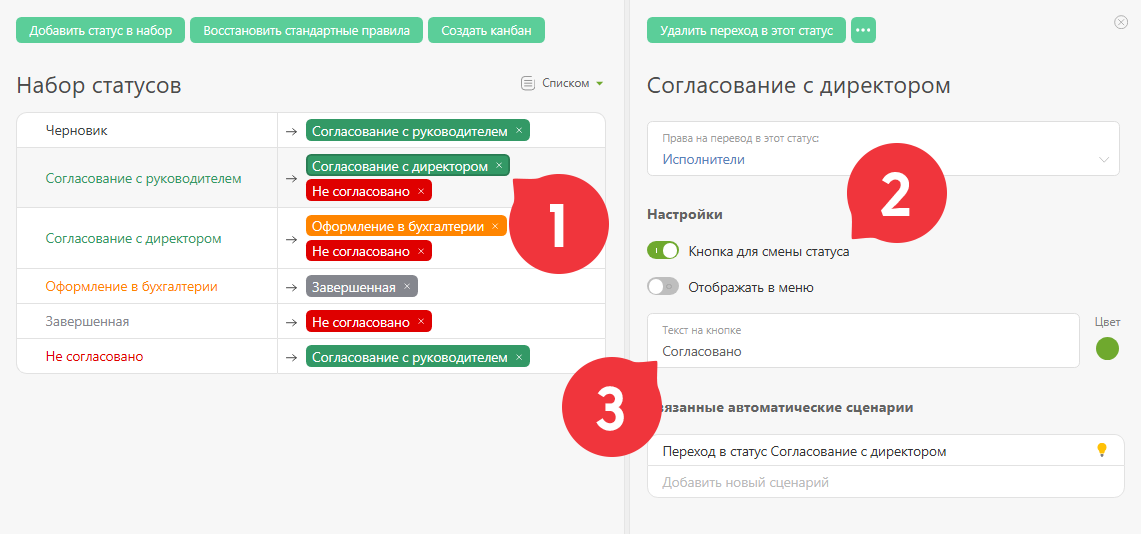
Task: Remove 'Согласование с руководителем' tag in Не согласовано row
Action: [519, 357]
